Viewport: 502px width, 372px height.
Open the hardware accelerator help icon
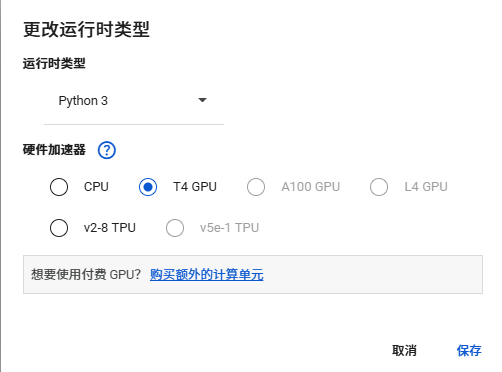point(107,150)
